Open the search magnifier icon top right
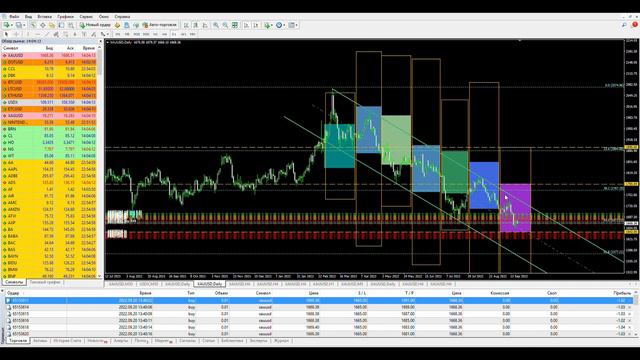Image resolution: width=640 pixels, height=360 pixels. tap(624, 25)
